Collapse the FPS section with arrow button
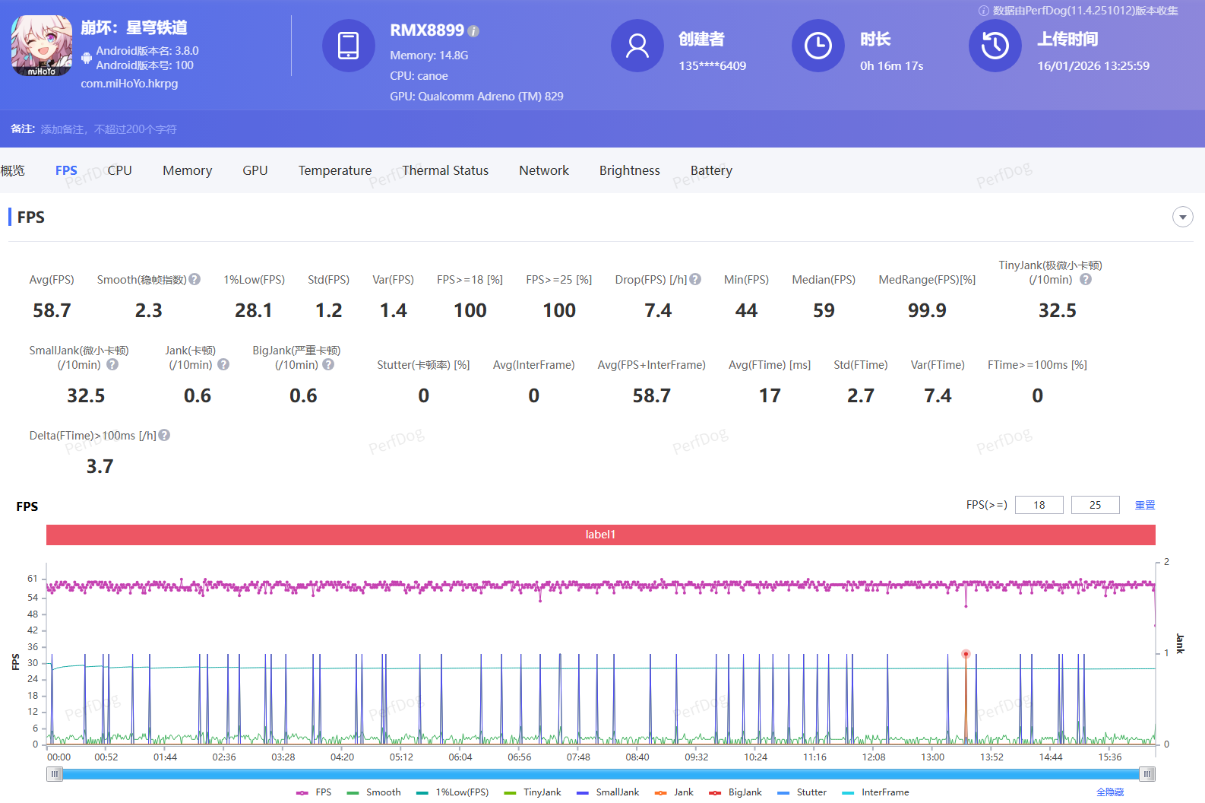Screen dimensions: 1205x803 (x=1183, y=217)
